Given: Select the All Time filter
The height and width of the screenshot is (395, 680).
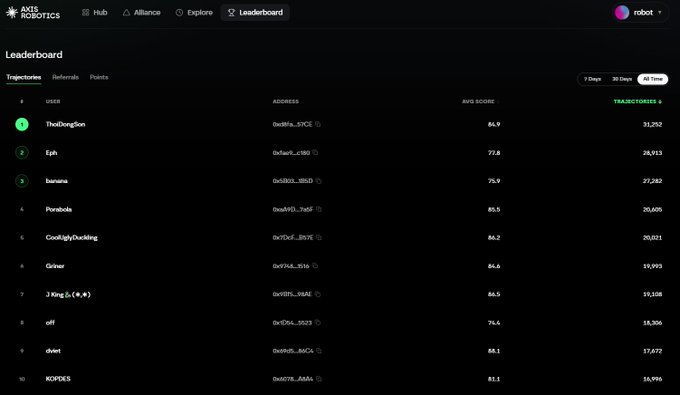Looking at the screenshot, I should coord(652,79).
